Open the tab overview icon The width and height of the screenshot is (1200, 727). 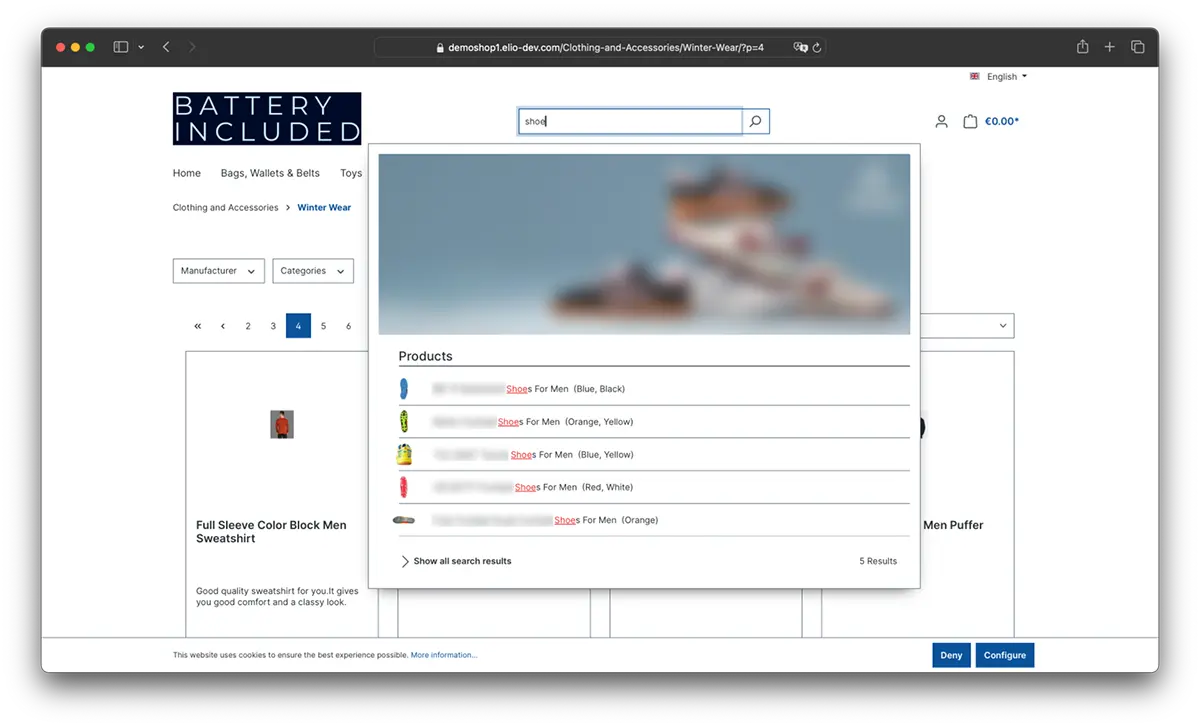tap(1137, 46)
